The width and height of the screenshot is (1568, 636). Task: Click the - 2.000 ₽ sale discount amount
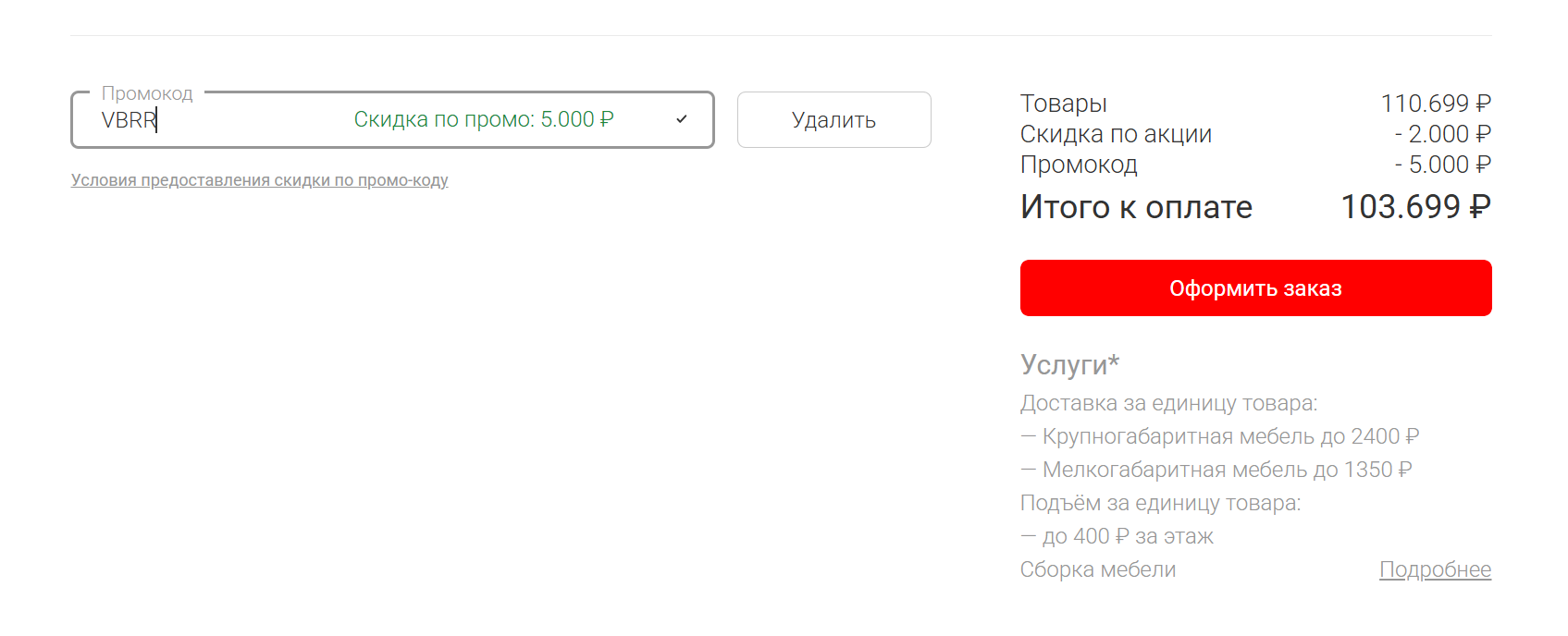point(1443,134)
